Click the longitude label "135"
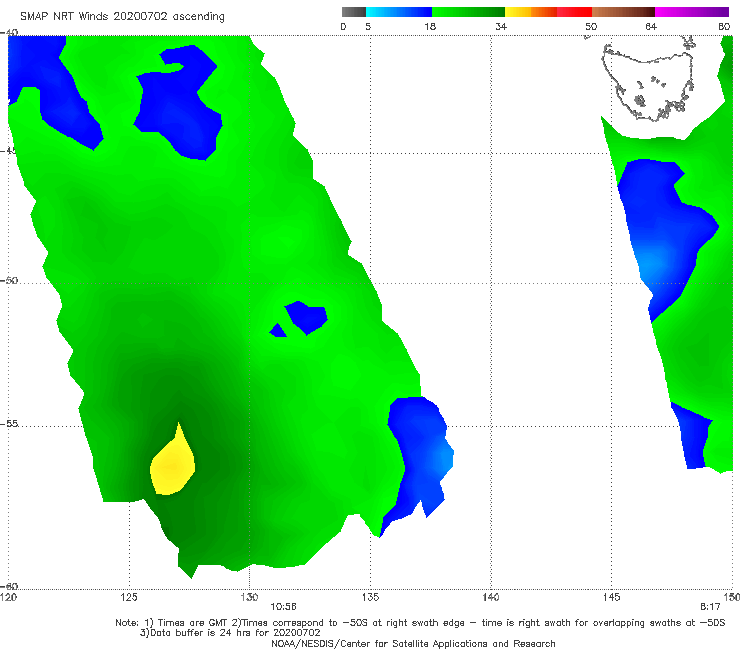The image size is (740, 650). (370, 597)
